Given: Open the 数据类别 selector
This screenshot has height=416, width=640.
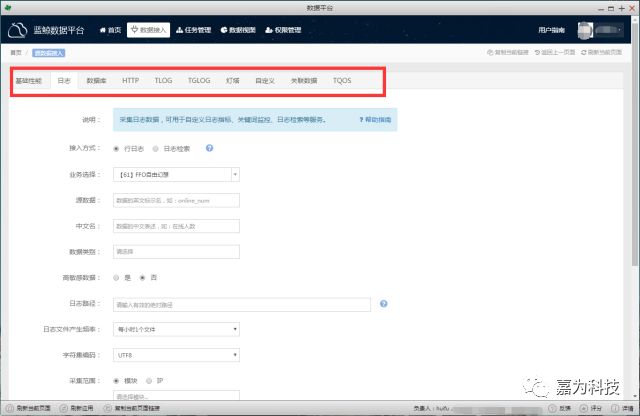Looking at the screenshot, I should click(x=176, y=252).
